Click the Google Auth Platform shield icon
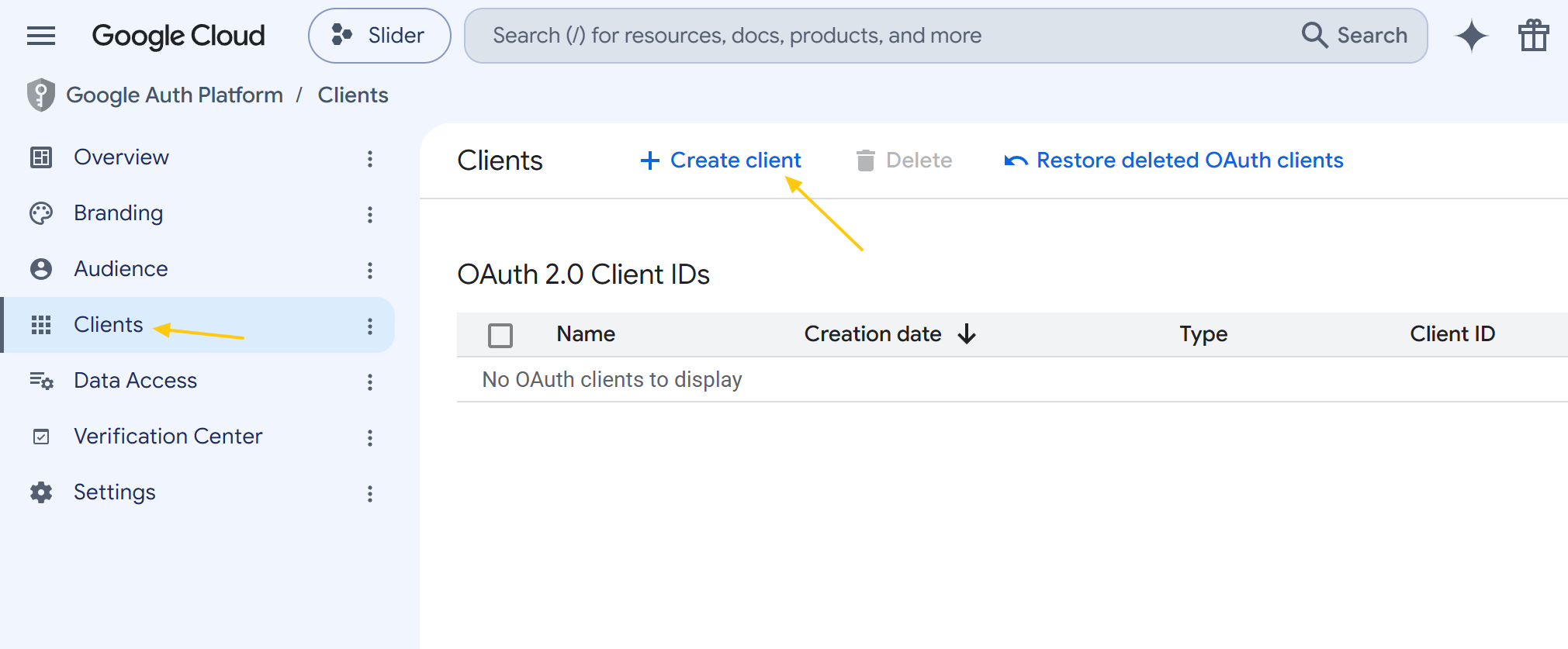The width and height of the screenshot is (1568, 649). (41, 95)
